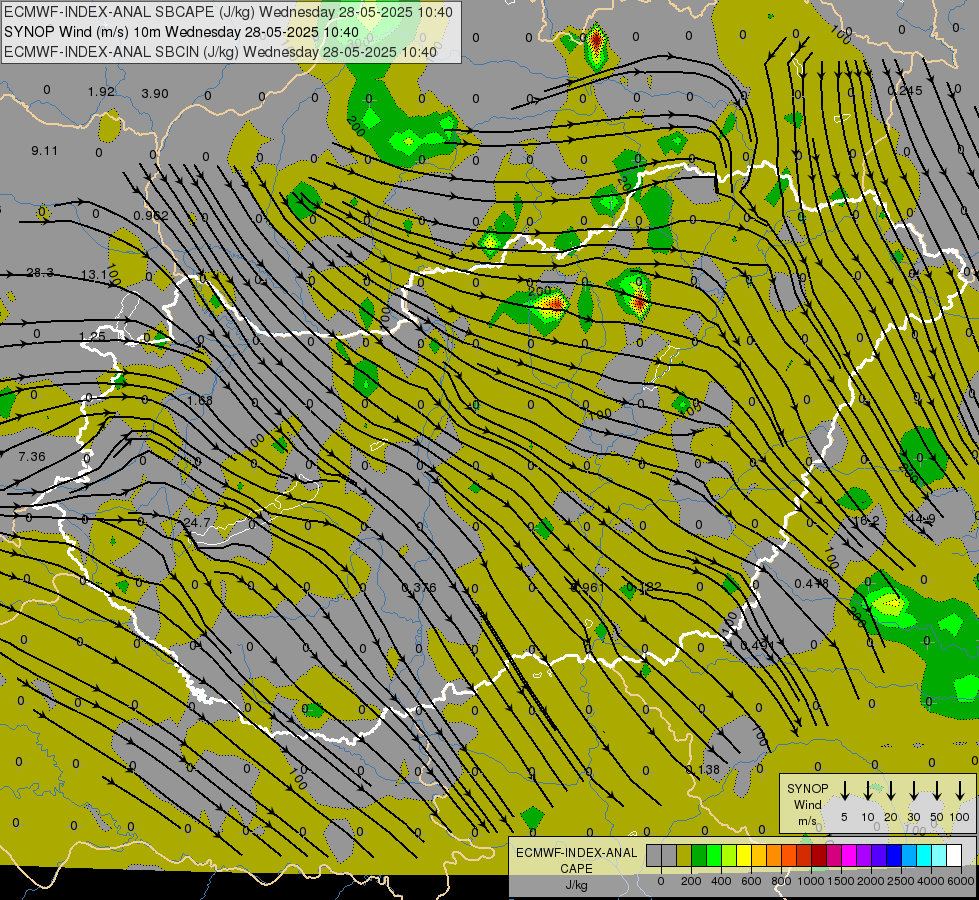Image resolution: width=979 pixels, height=900 pixels.
Task: Click the SBCAPE title line in header box
Action: pyautogui.click(x=228, y=12)
